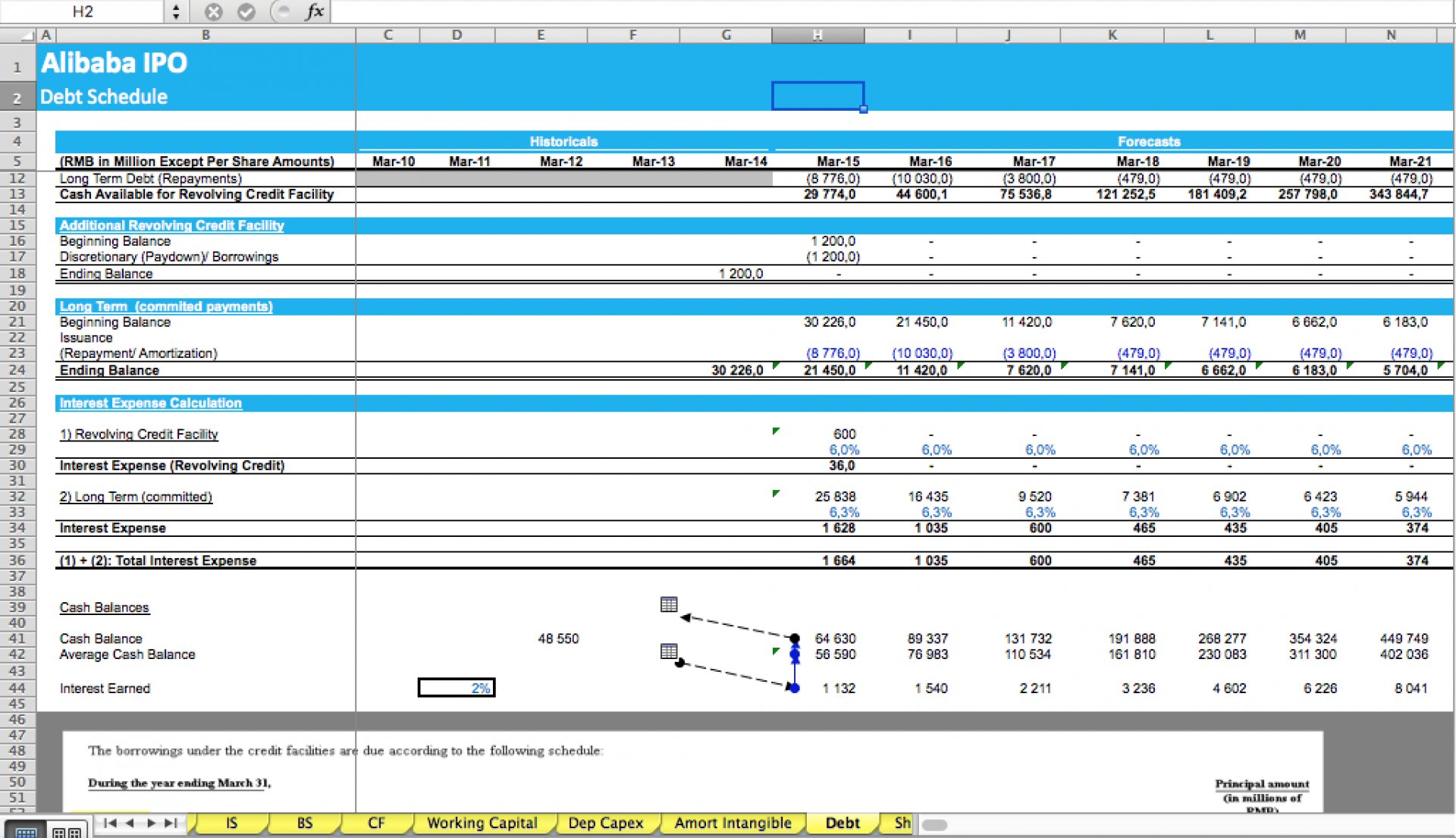This screenshot has width=1456, height=838.
Task: Click the upper table icon near Cash Balances
Action: pos(668,604)
